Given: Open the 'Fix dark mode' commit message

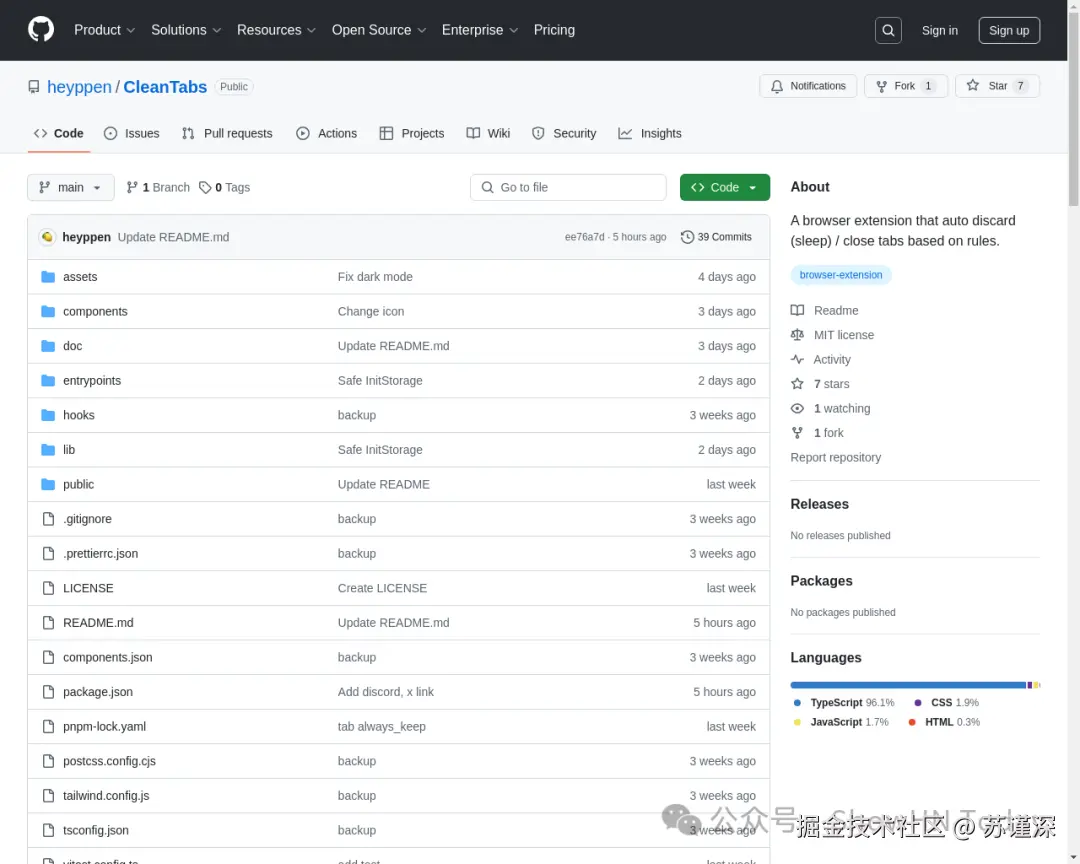Looking at the screenshot, I should coord(375,277).
